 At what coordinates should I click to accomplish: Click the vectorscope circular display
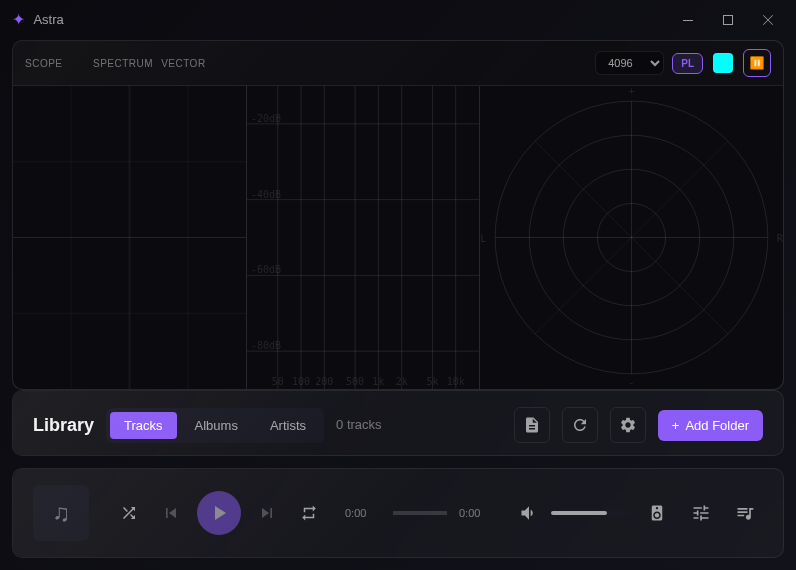[631, 237]
